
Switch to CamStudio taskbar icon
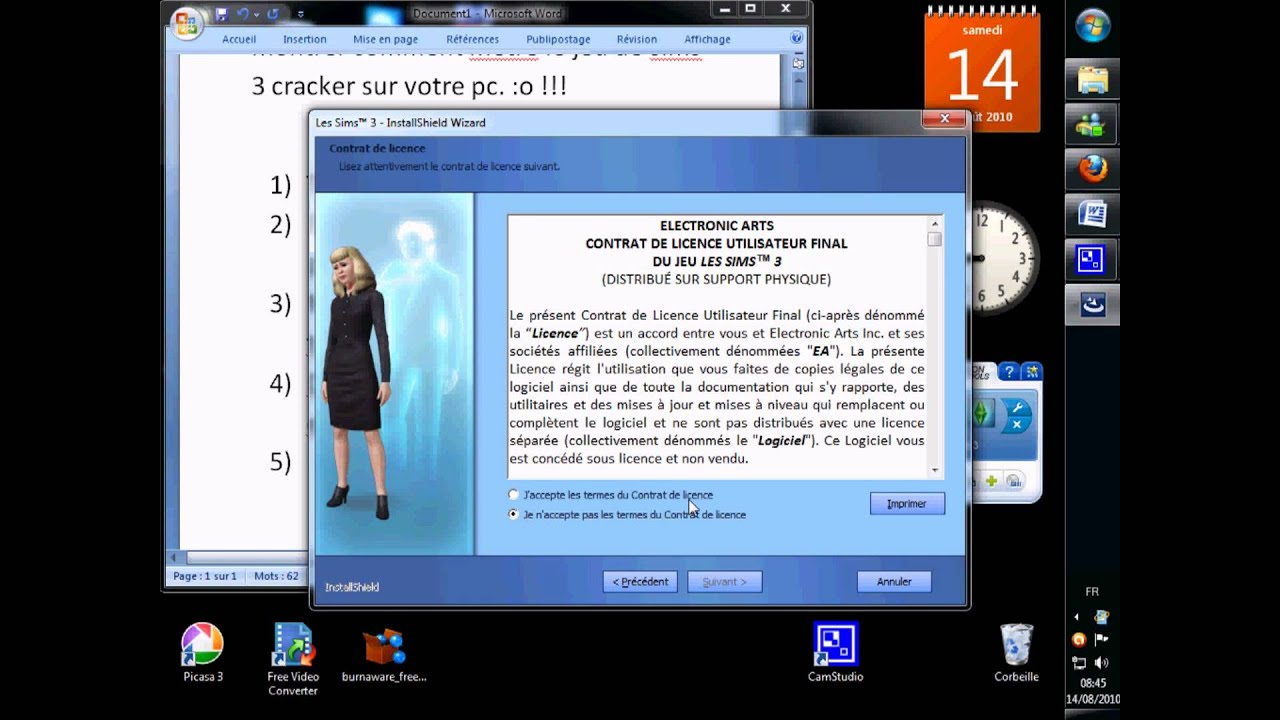coord(1092,260)
